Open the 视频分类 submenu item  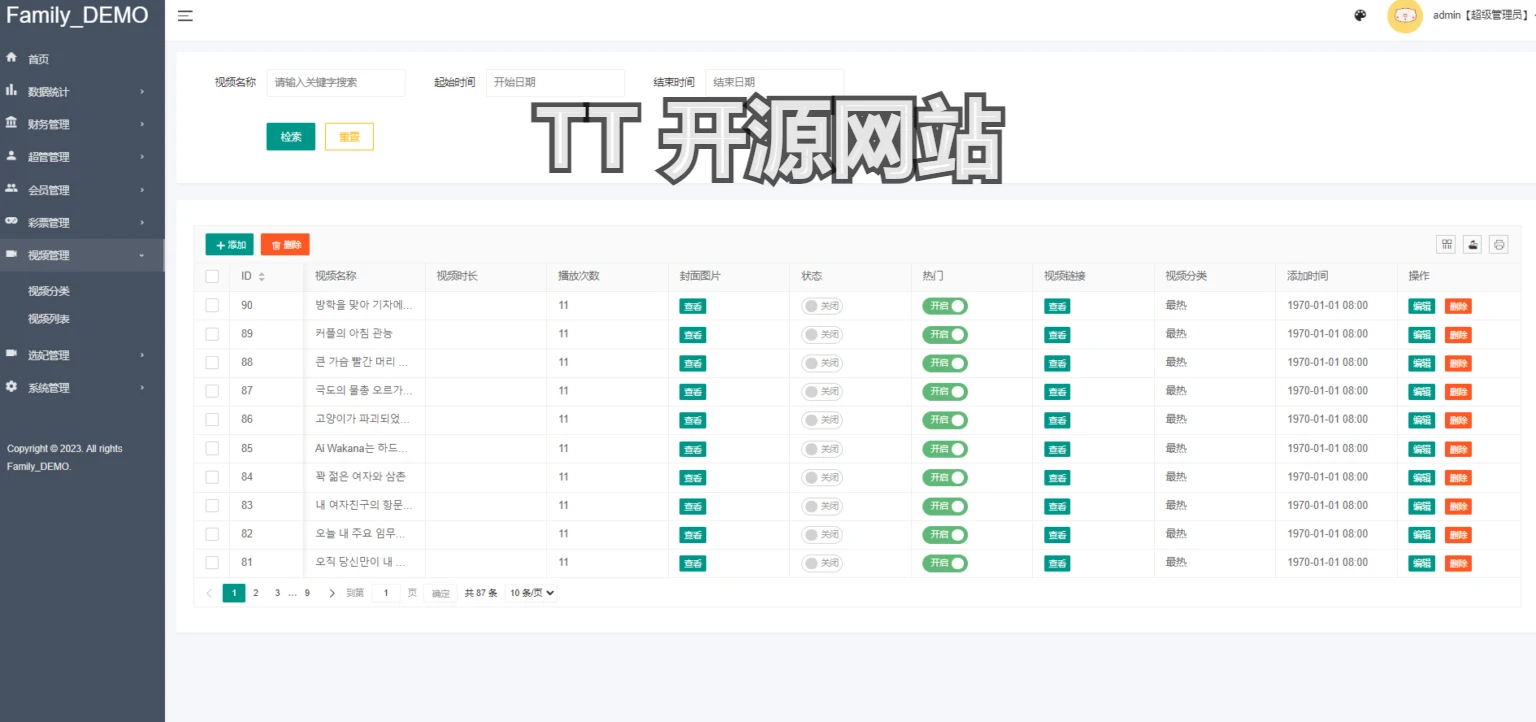[49, 291]
